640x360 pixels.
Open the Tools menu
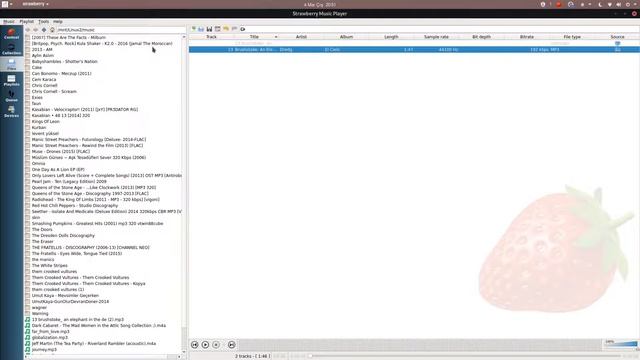tap(43, 21)
